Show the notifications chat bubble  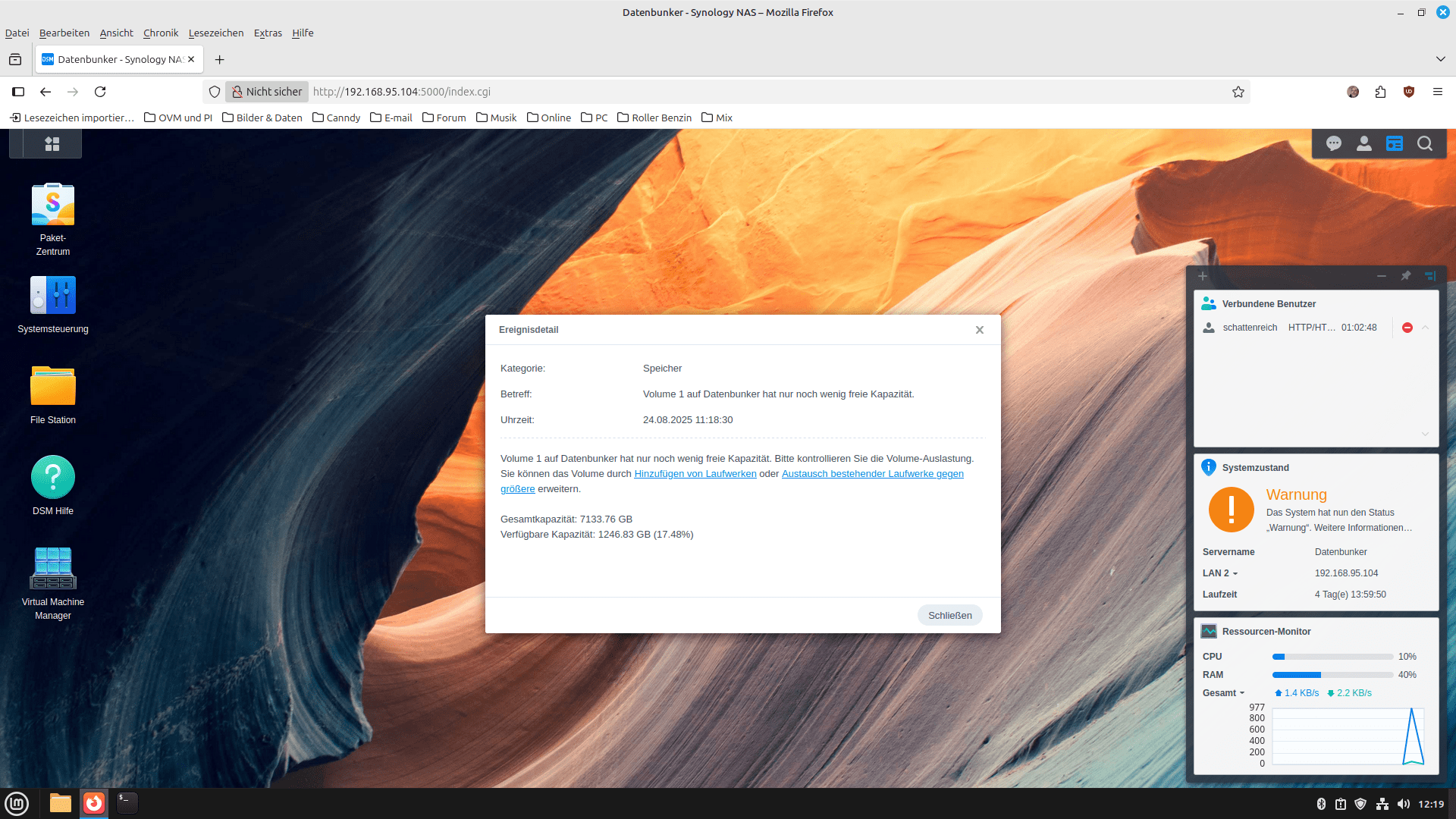[x=1334, y=144]
